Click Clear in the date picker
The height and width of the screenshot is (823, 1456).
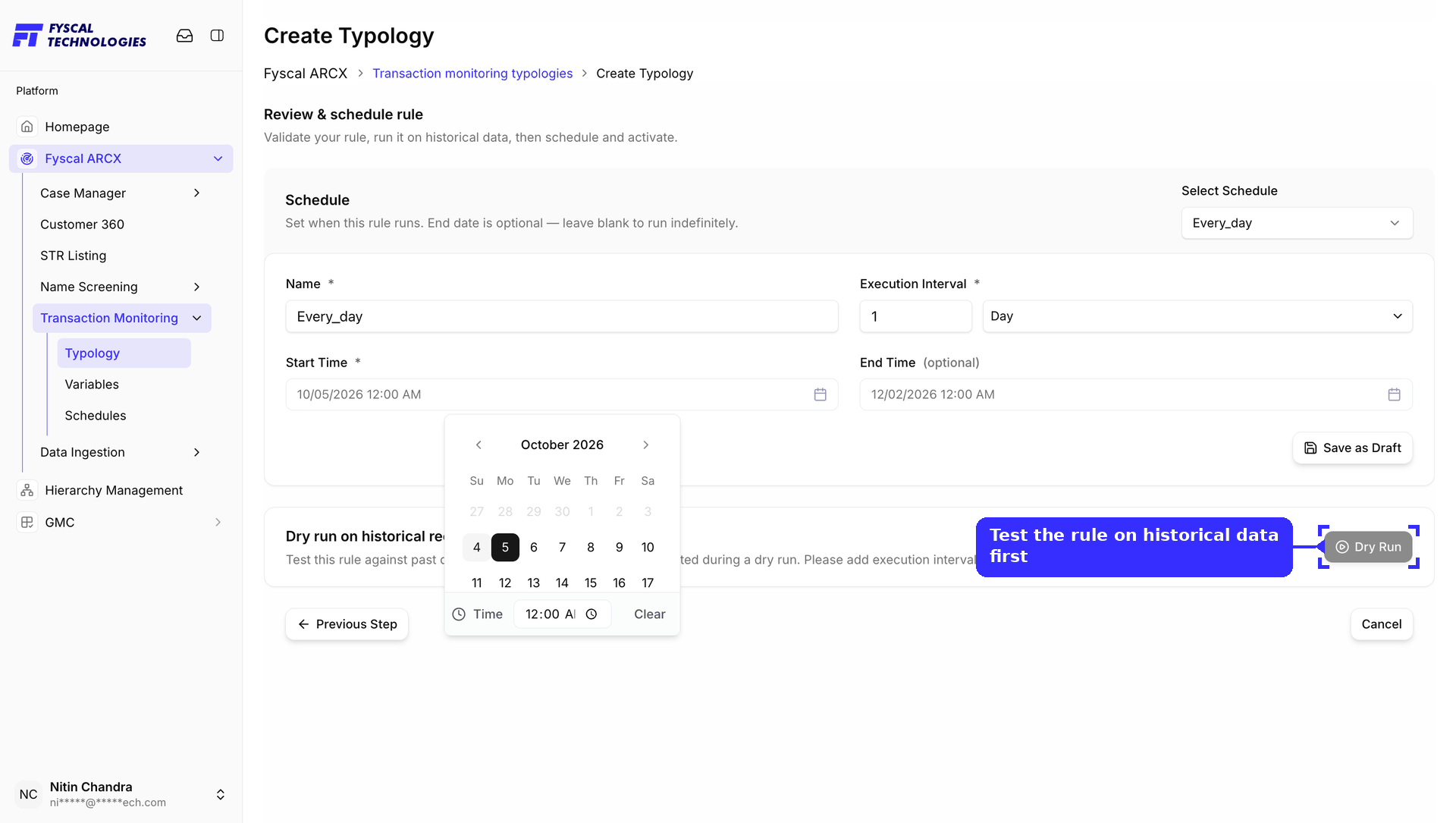649,614
